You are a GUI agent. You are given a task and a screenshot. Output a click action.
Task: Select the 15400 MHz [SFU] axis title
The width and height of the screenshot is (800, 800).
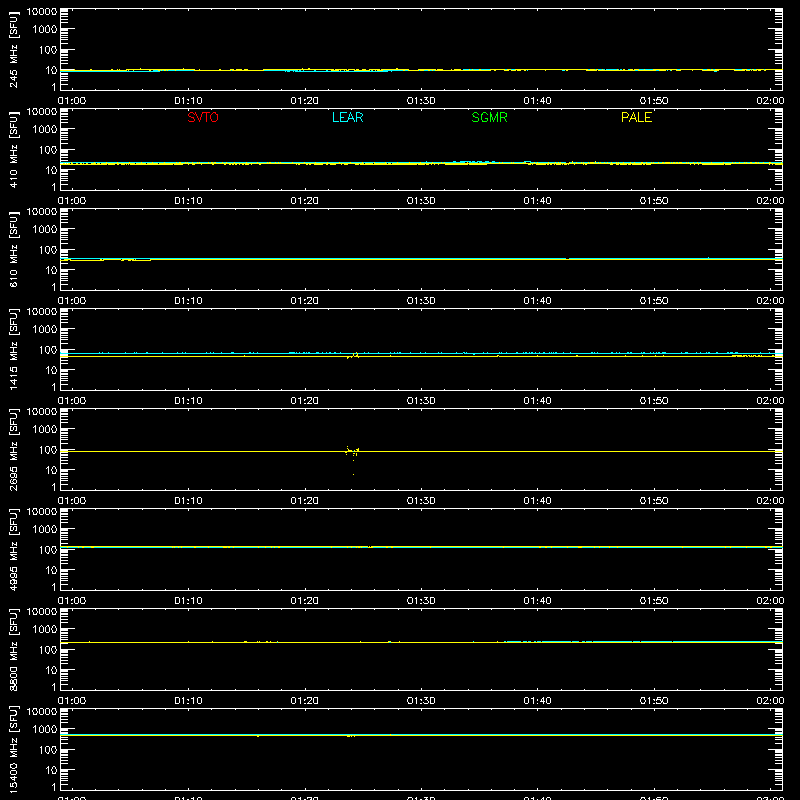pyautogui.click(x=14, y=749)
